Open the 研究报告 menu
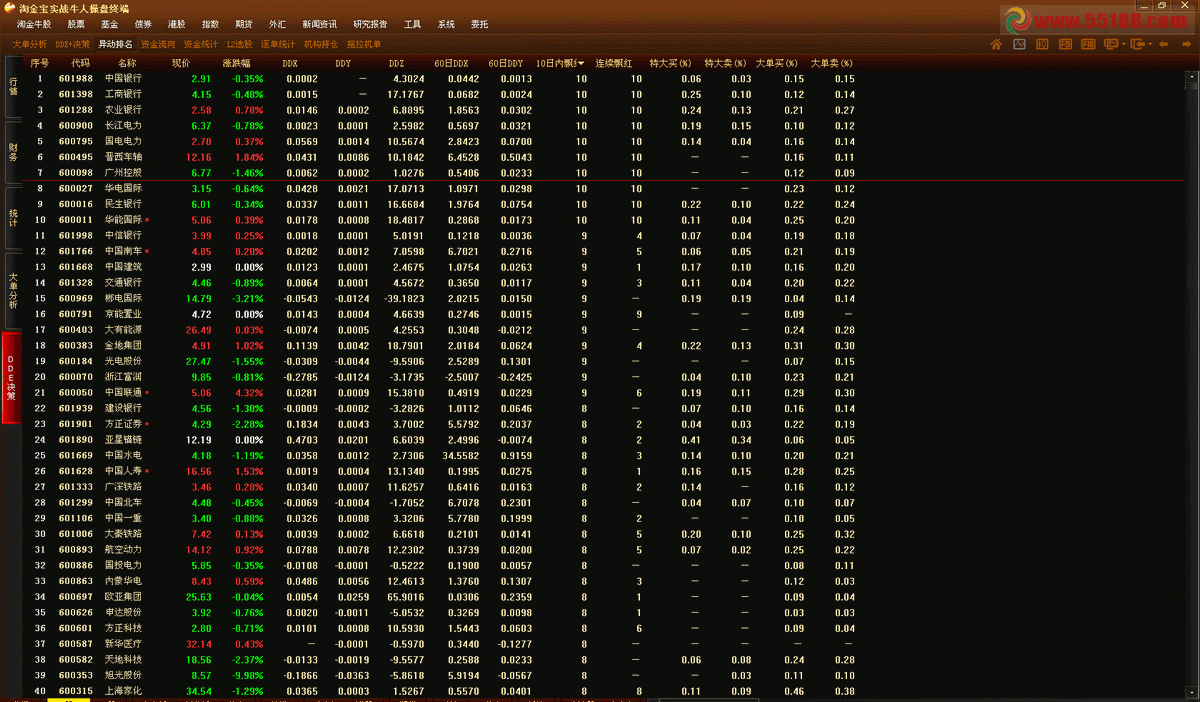 pyautogui.click(x=370, y=24)
